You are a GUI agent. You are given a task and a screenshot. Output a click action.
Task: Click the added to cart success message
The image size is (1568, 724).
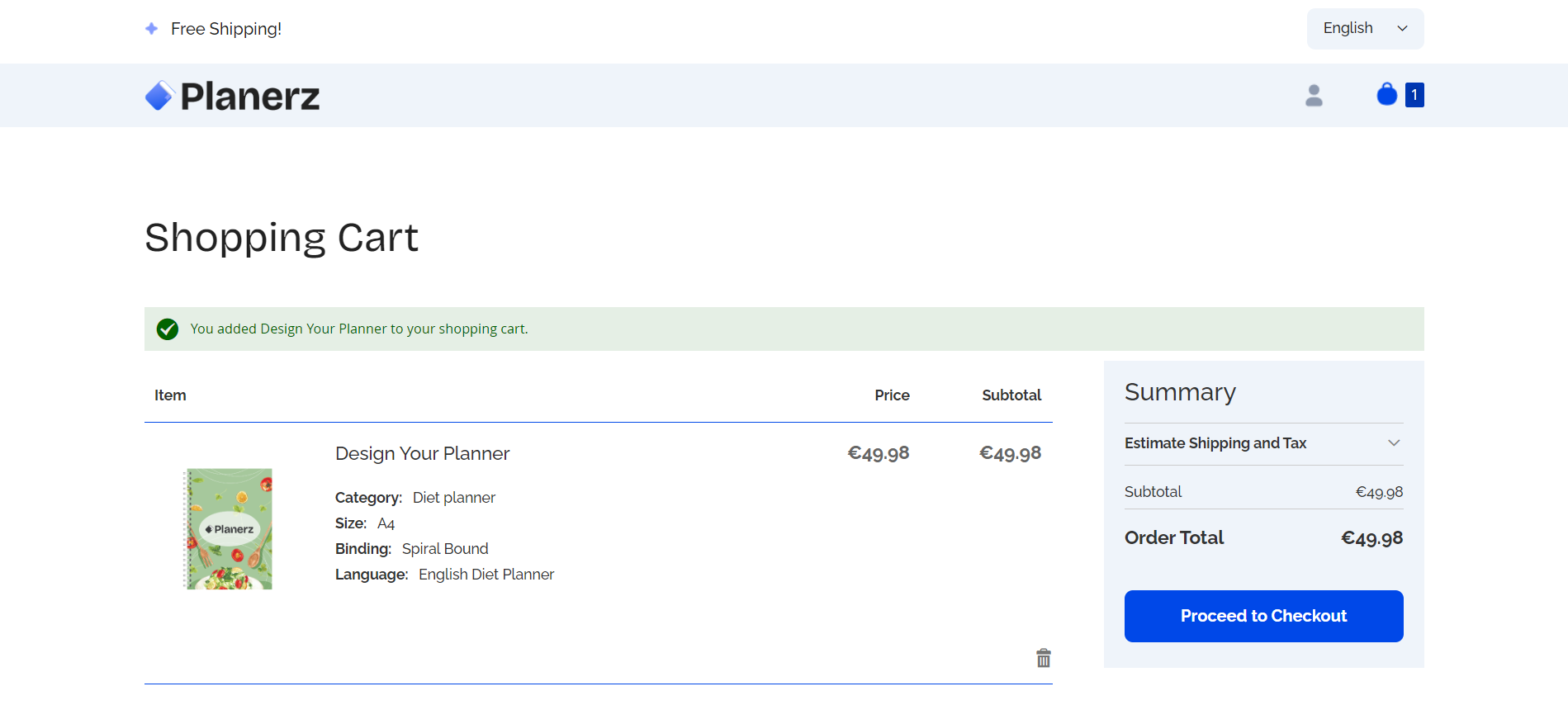point(359,329)
